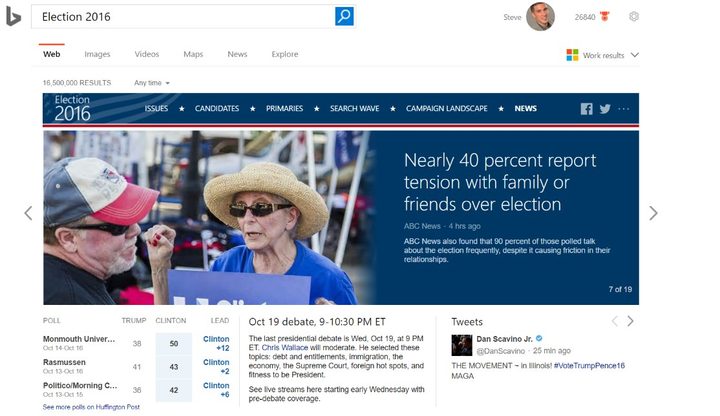Image resolution: width=720 pixels, height=416 pixels.
Task: Switch to the Explore tab
Action: click(x=285, y=54)
